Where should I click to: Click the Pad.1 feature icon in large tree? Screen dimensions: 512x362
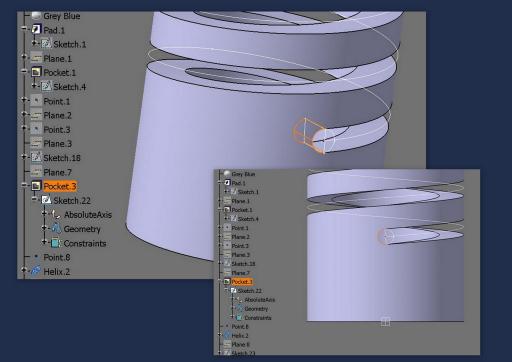pos(36,30)
